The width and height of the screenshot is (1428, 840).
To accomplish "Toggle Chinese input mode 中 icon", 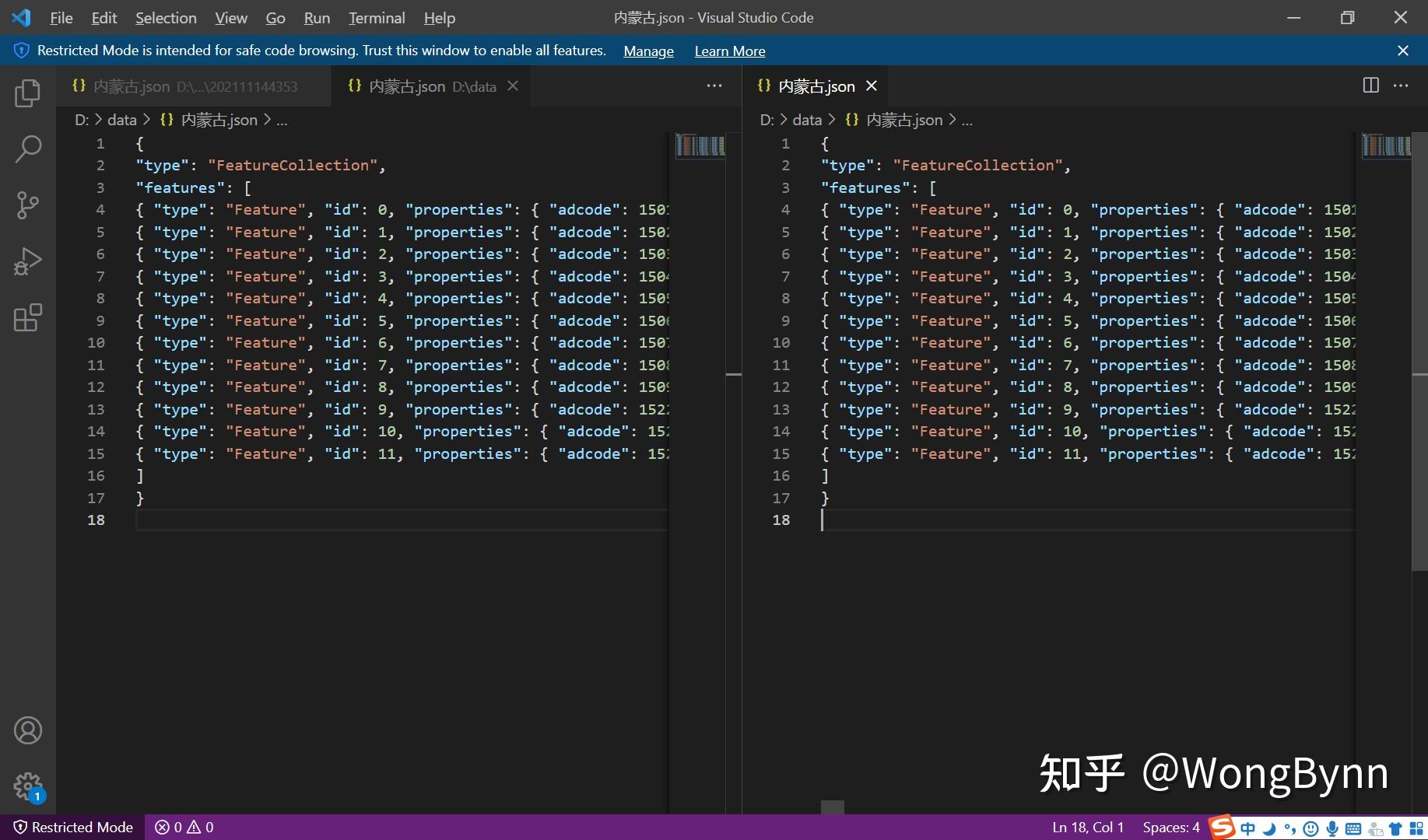I will [x=1247, y=828].
